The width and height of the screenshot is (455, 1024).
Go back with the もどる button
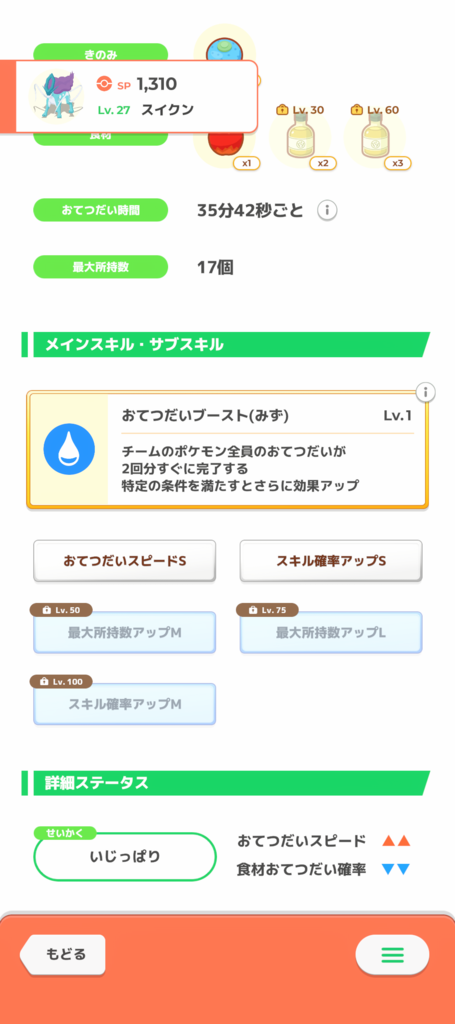[63, 954]
